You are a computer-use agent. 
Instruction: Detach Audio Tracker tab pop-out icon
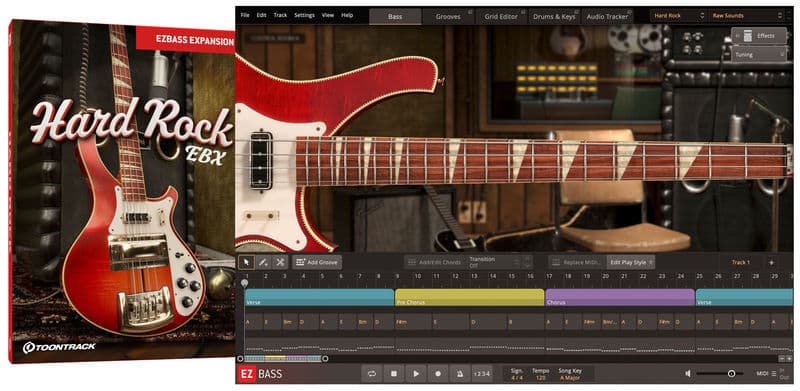[629, 12]
